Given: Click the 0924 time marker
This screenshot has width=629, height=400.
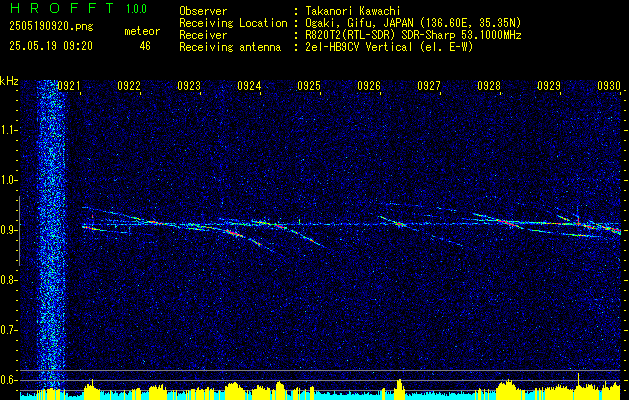Looking at the screenshot, I should pos(249,86).
